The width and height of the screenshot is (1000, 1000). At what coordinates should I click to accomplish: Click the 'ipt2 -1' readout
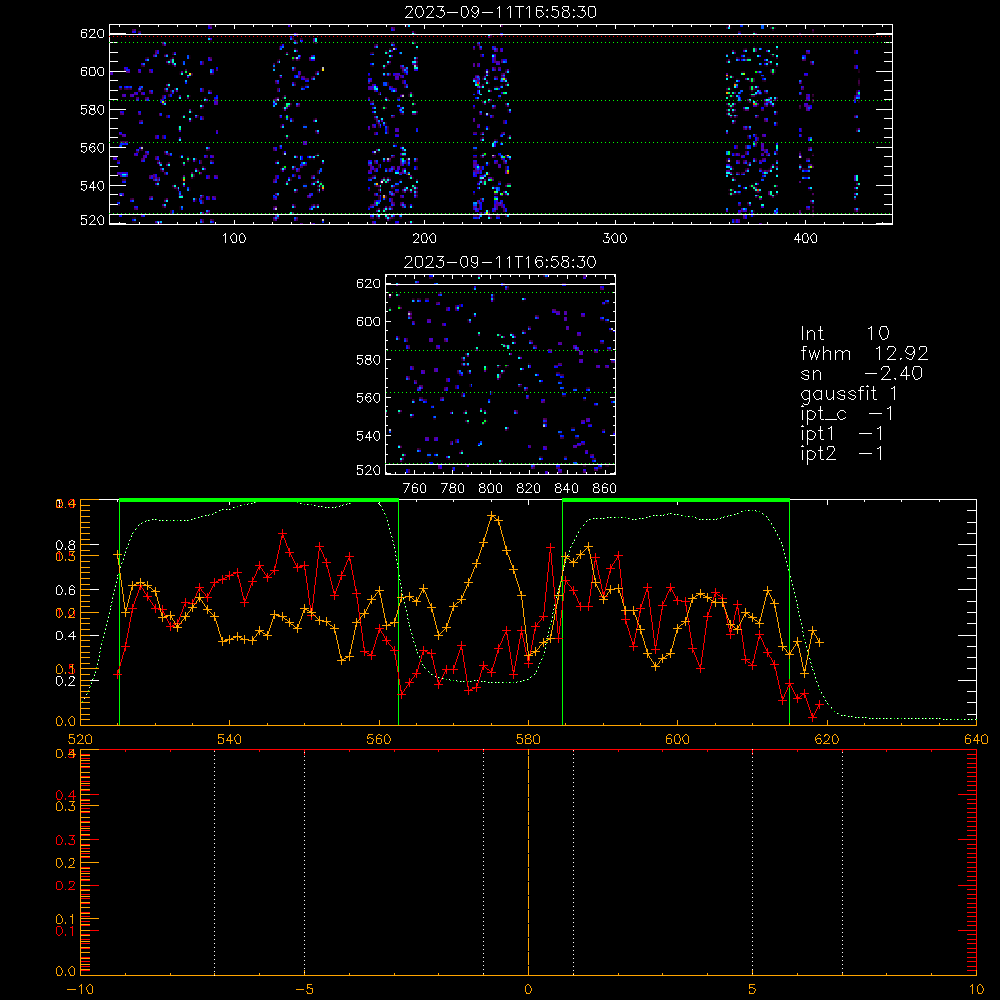(x=842, y=453)
